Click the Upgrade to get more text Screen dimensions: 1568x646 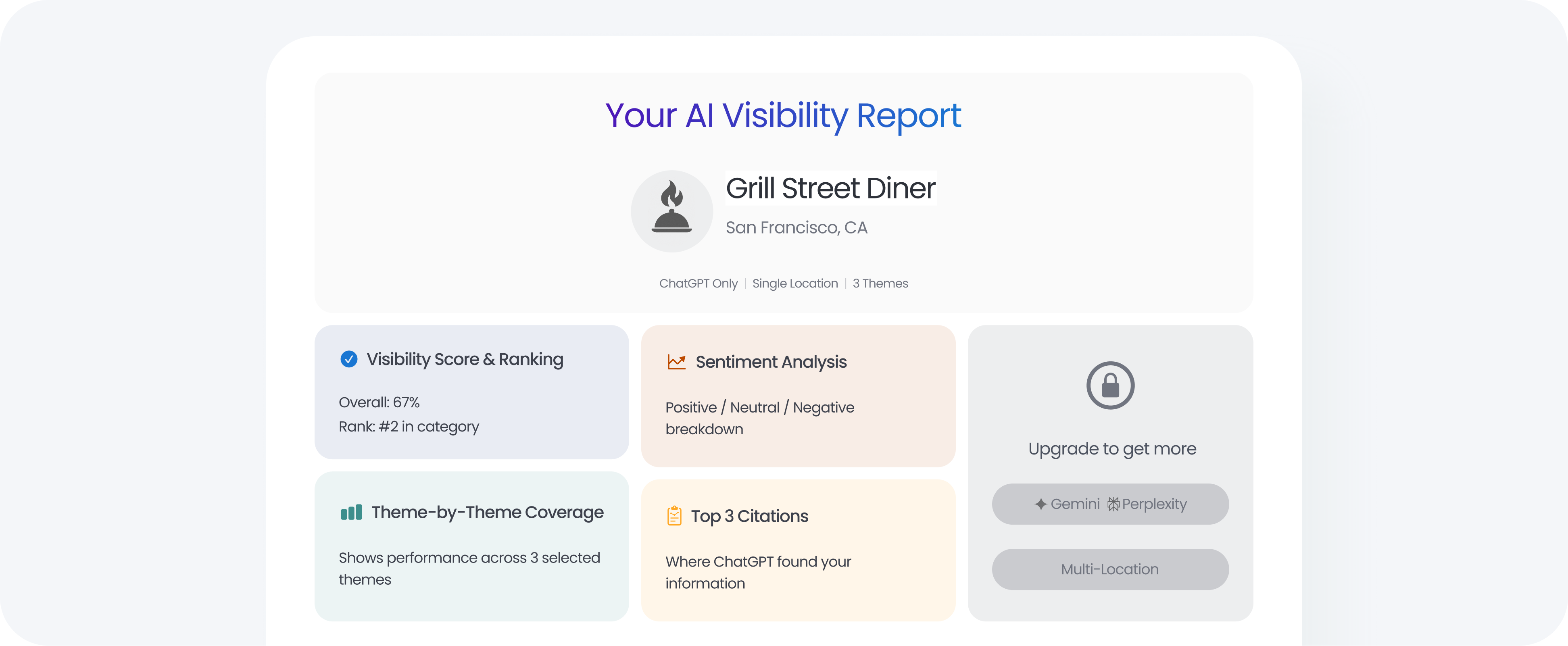[x=1112, y=449]
